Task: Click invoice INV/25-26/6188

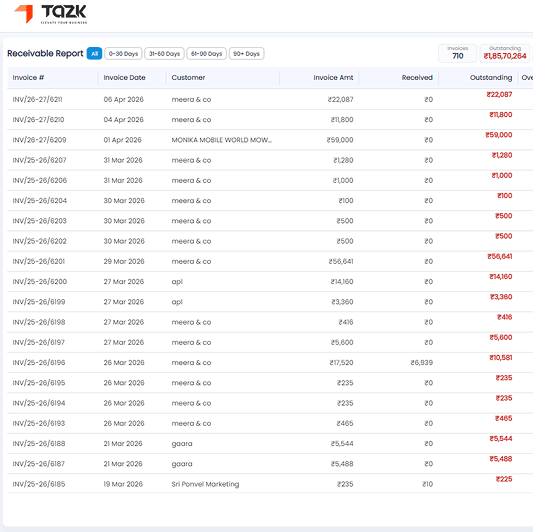Action: (x=39, y=444)
